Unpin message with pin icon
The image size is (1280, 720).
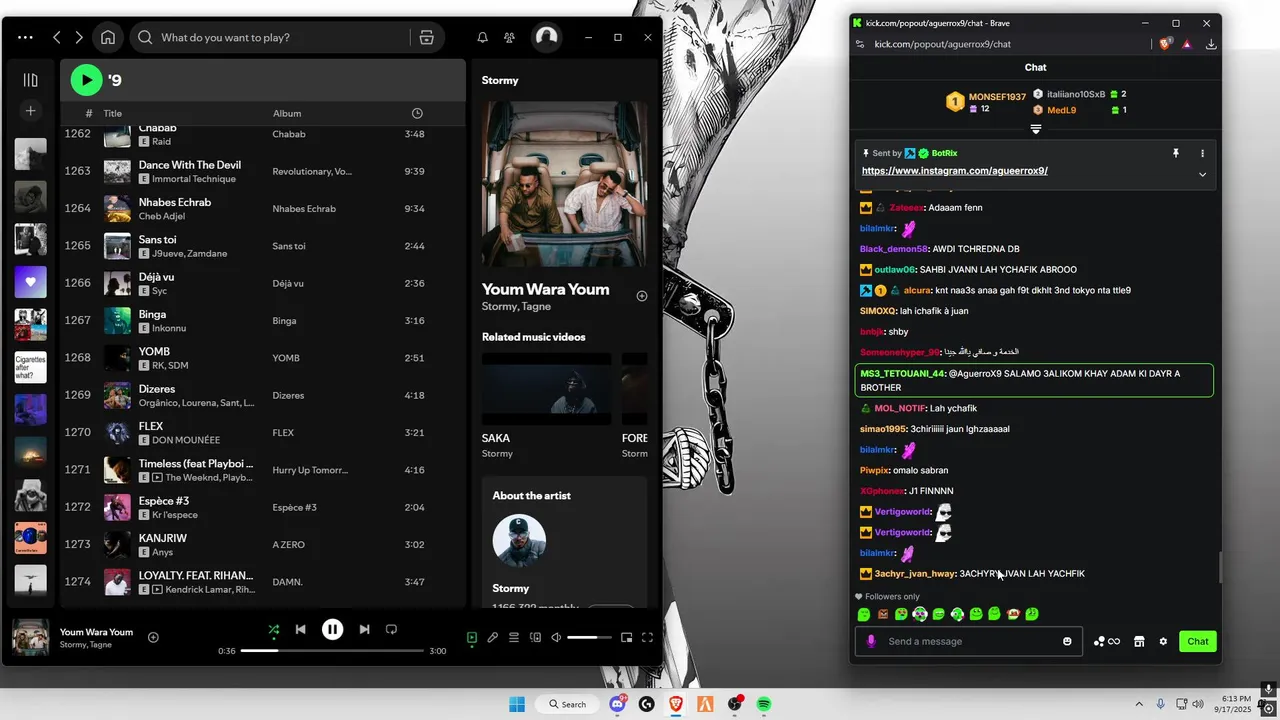1176,153
